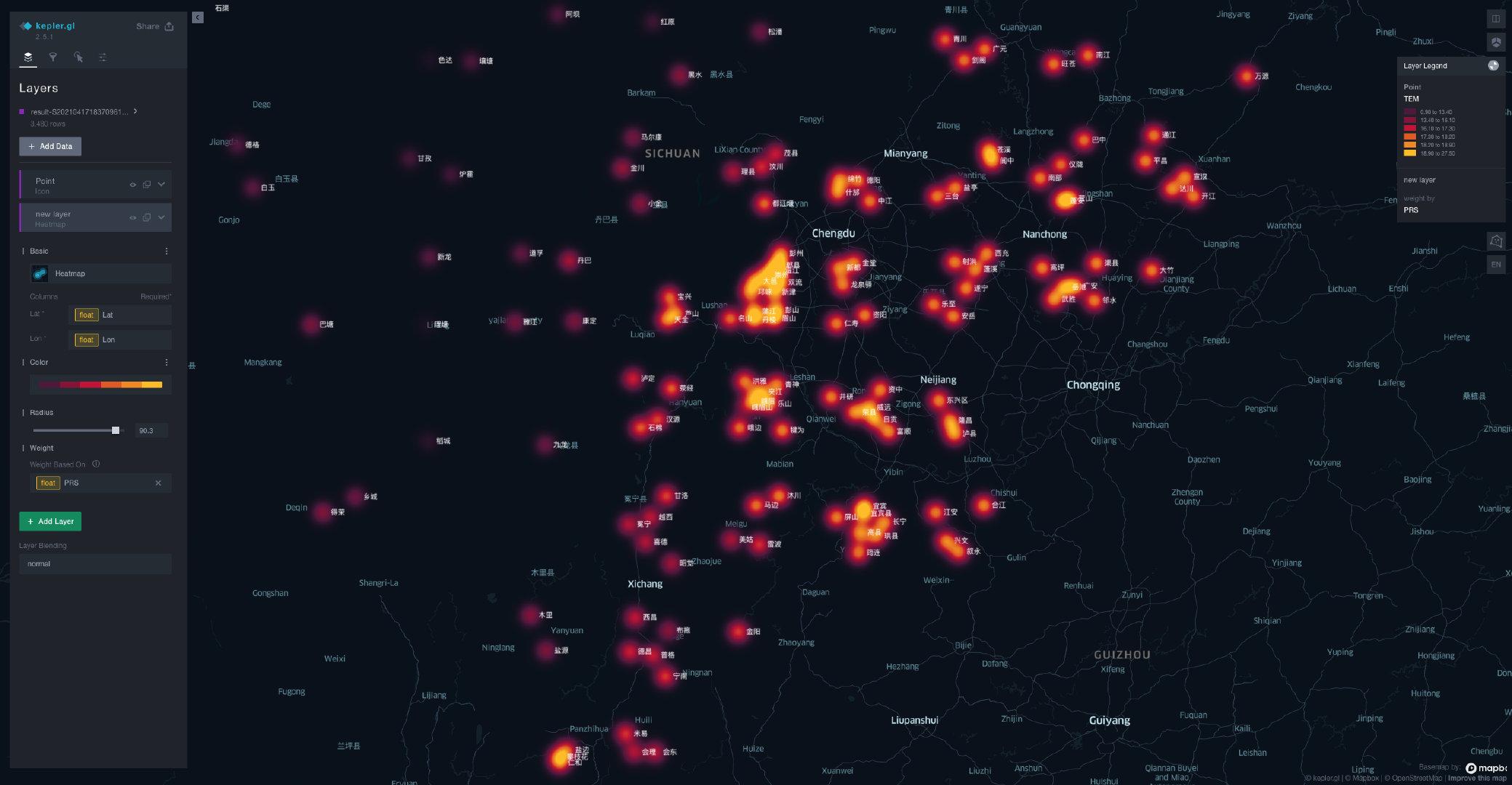
Task: Expand the Point layer settings
Action: [x=161, y=185]
